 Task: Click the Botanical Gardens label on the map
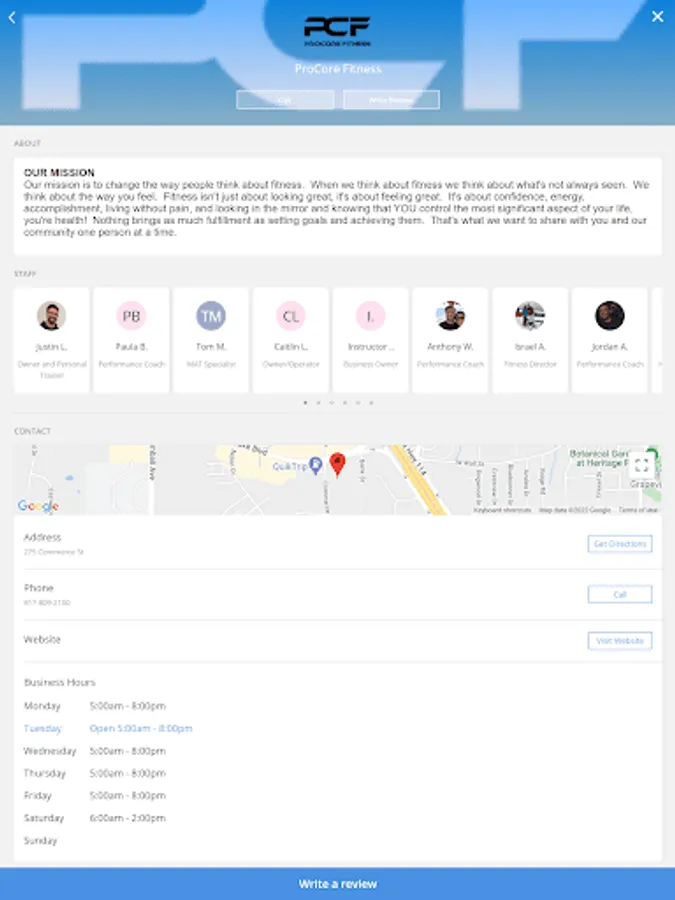coord(599,458)
